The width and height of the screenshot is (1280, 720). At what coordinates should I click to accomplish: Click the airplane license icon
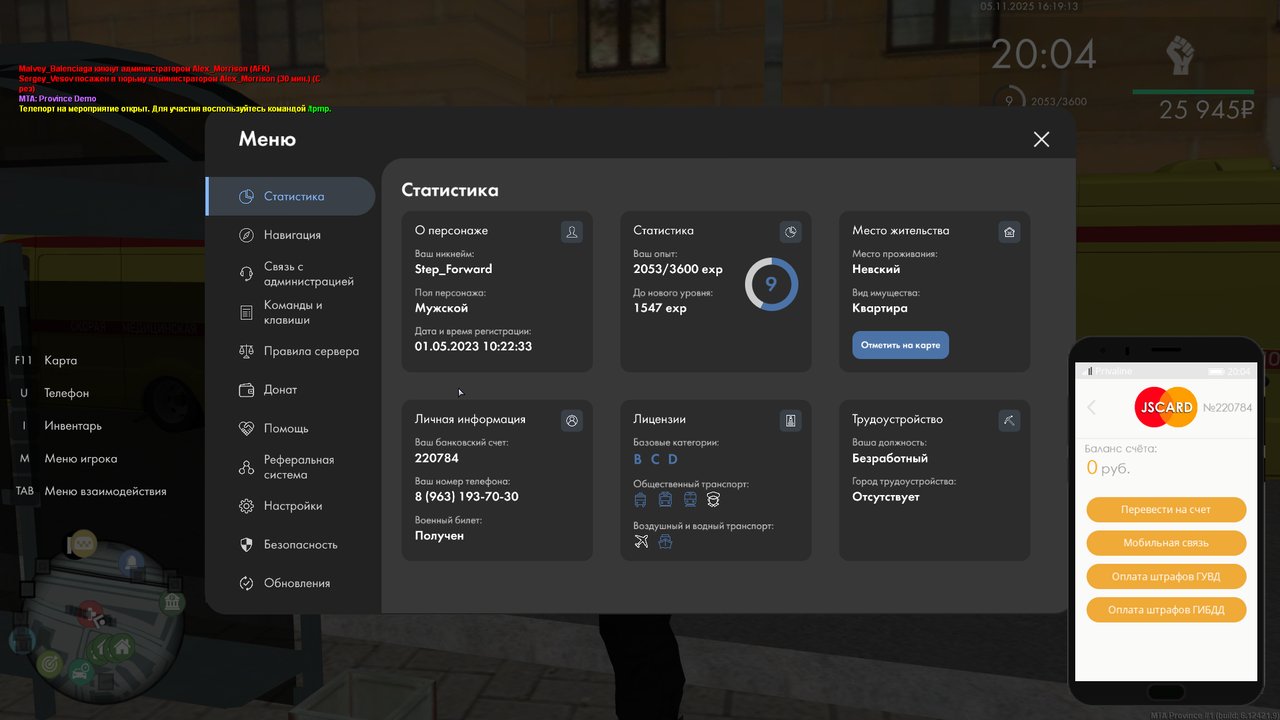[641, 541]
